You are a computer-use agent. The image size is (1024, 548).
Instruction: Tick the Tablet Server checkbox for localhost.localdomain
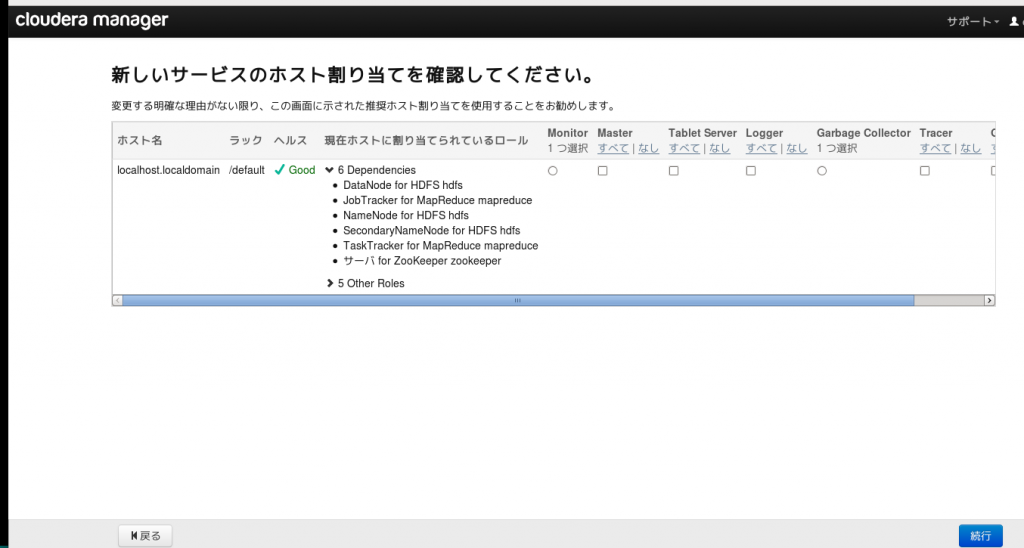[x=673, y=170]
